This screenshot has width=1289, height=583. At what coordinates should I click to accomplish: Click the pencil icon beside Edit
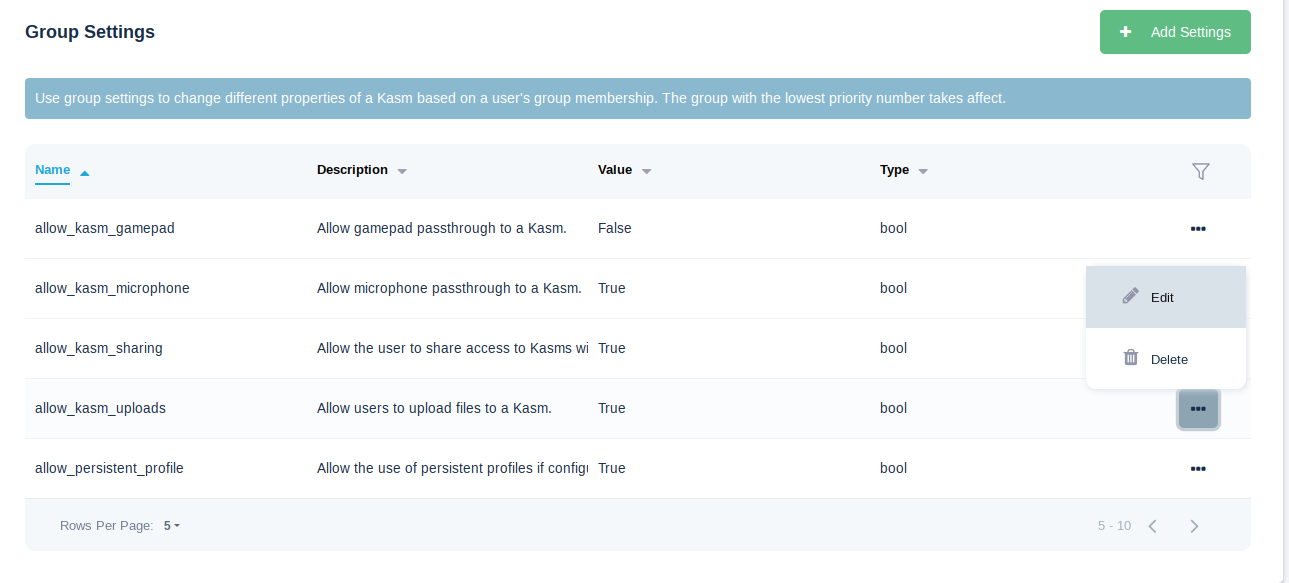pyautogui.click(x=1130, y=296)
